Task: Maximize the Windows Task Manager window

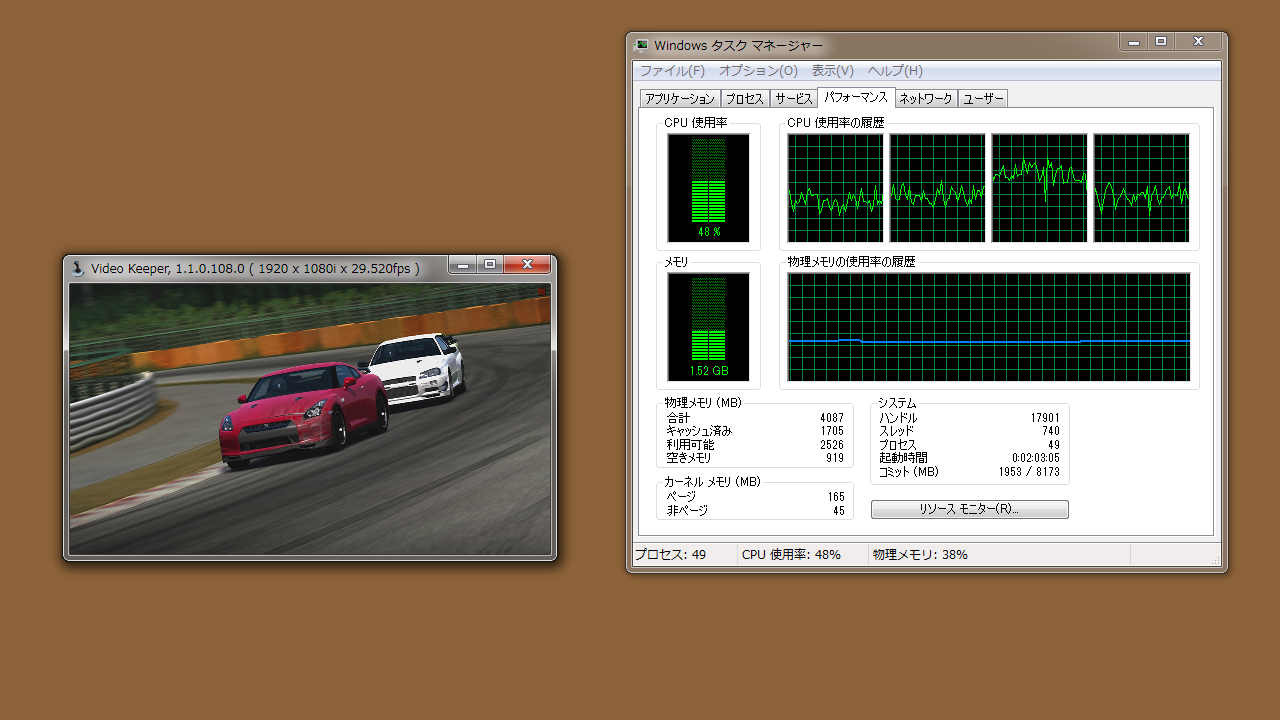Action: tap(1161, 41)
